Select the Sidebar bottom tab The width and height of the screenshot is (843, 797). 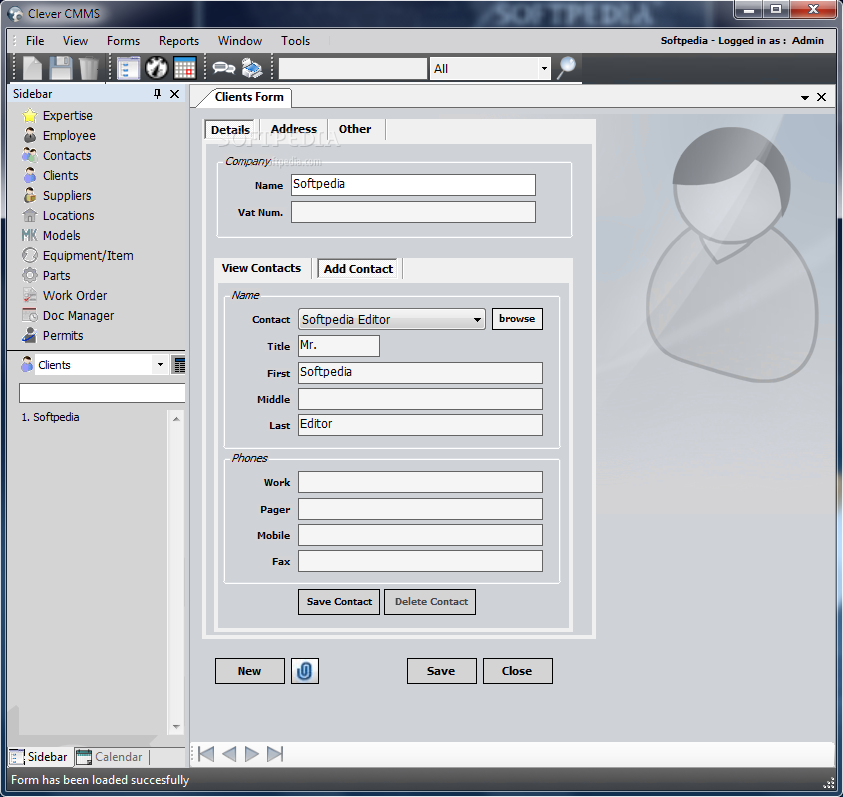(x=39, y=757)
